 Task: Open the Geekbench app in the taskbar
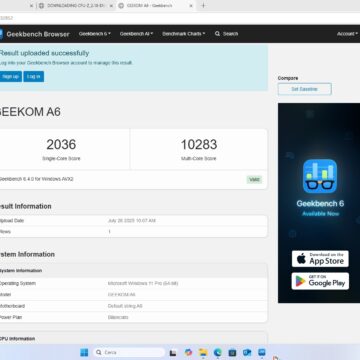coord(262,352)
